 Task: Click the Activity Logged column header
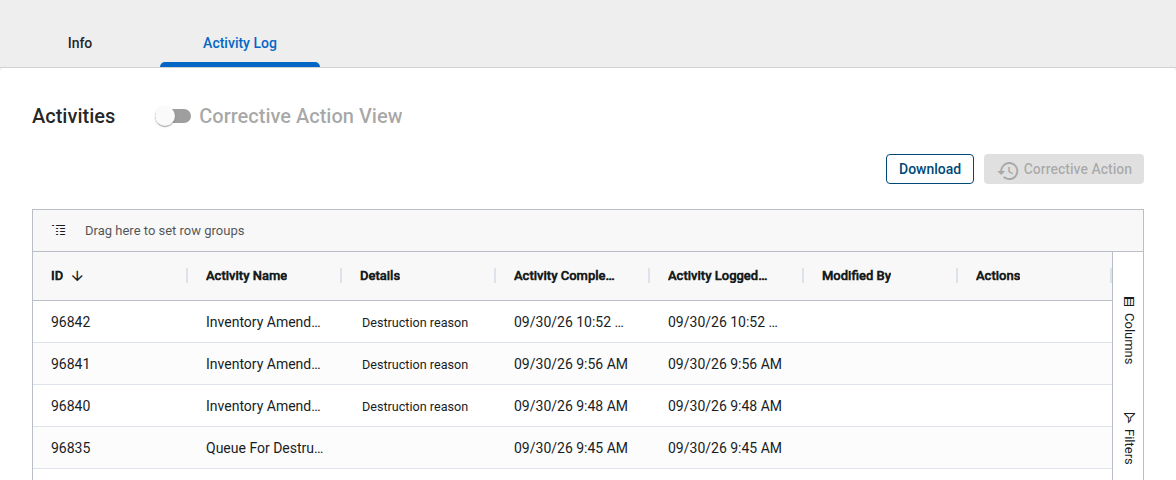(718, 276)
